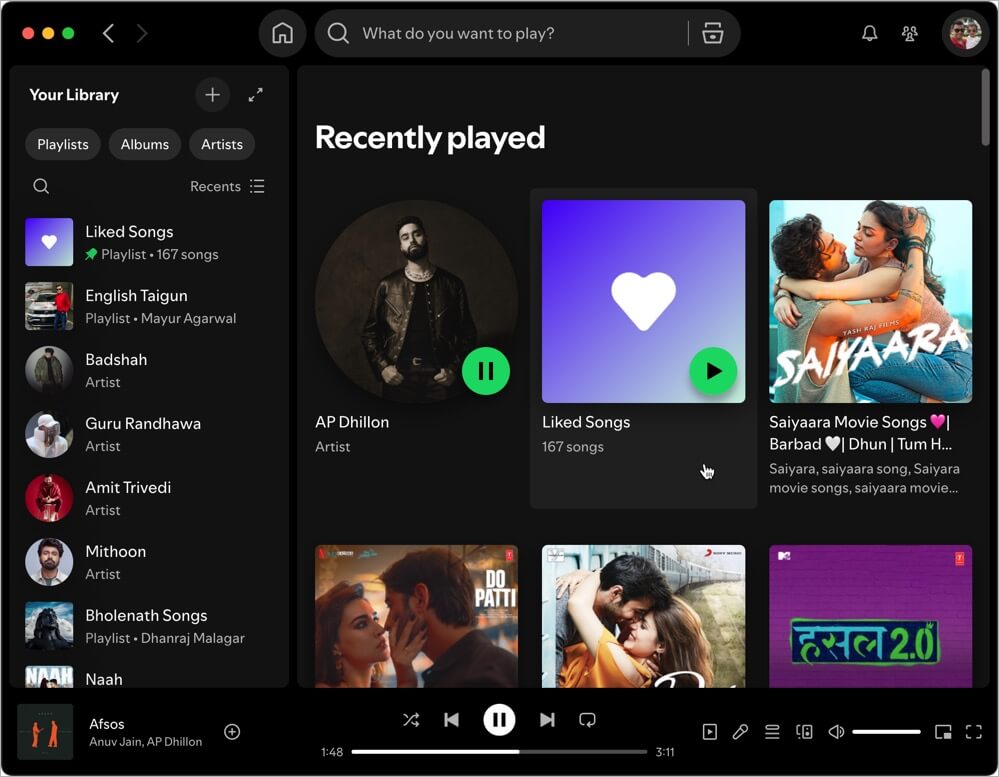This screenshot has width=999, height=777.
Task: Open the Do Patti album cover
Action: tap(416, 616)
